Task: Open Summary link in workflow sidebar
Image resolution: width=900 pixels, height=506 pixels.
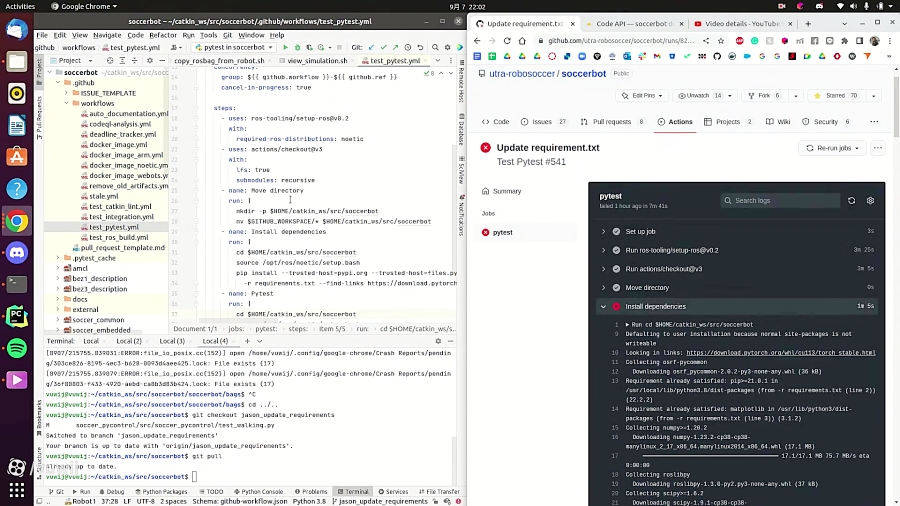Action: point(507,191)
